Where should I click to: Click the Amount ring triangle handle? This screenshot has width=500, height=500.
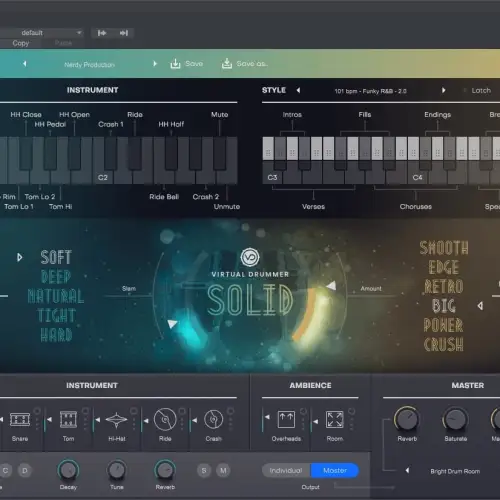click(x=332, y=285)
